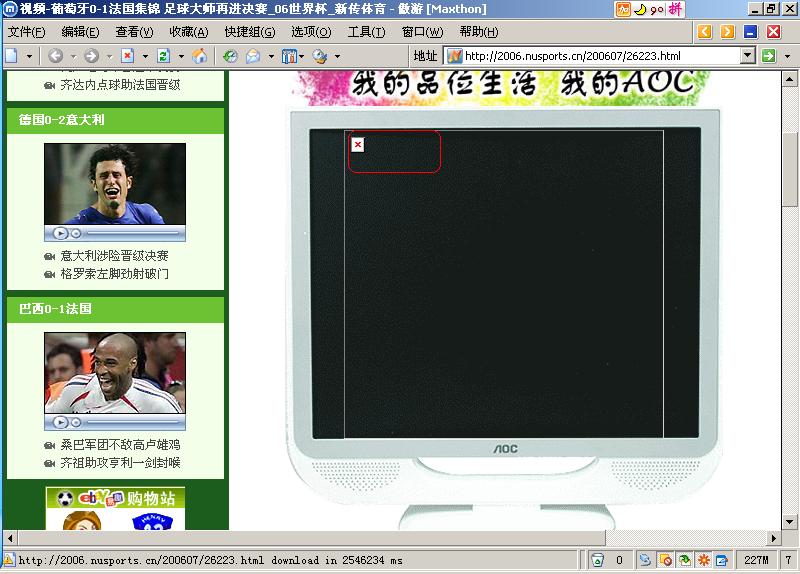This screenshot has width=800, height=574.
Task: Go to the Home page icon
Action: [x=199, y=56]
